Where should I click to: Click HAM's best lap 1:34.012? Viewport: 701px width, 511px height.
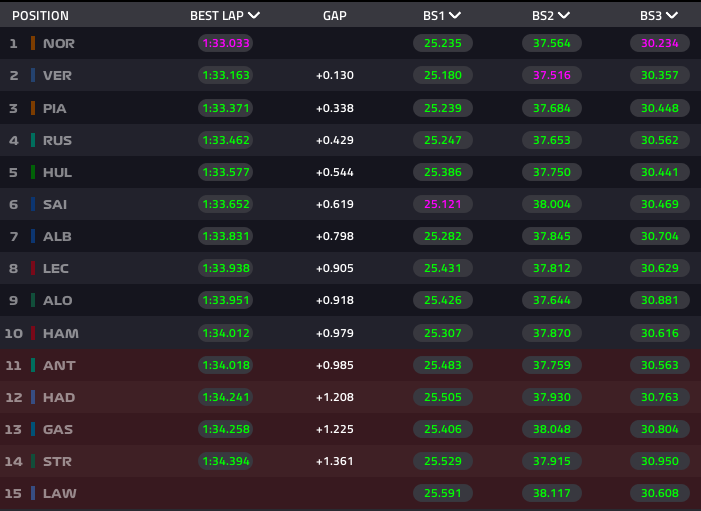click(x=225, y=333)
